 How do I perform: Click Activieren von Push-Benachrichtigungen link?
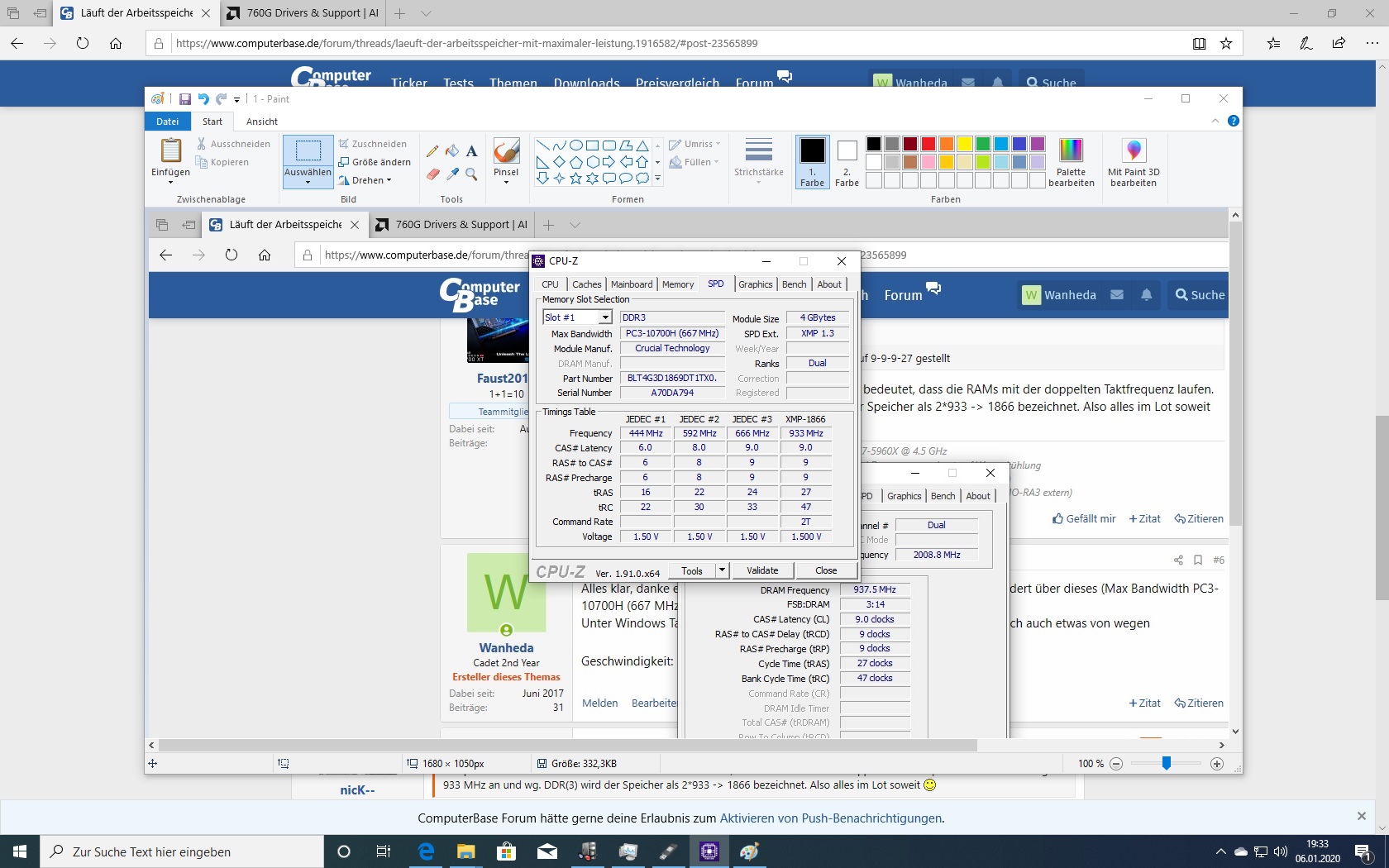point(831,818)
